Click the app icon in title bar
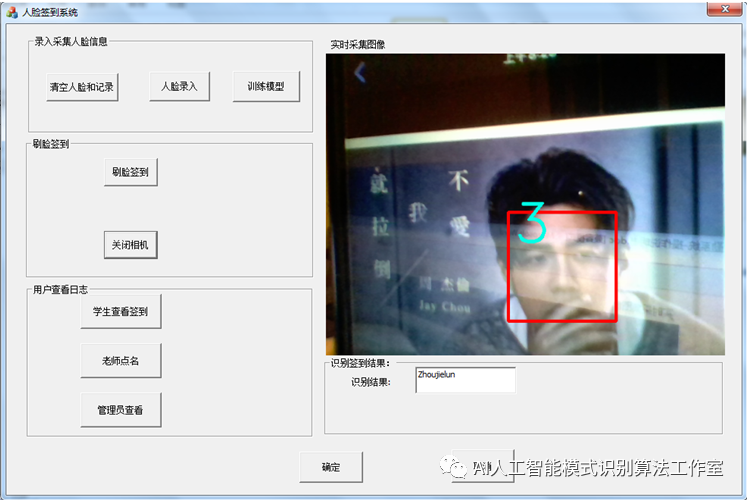Viewport: 747px width, 500px height. (x=12, y=12)
